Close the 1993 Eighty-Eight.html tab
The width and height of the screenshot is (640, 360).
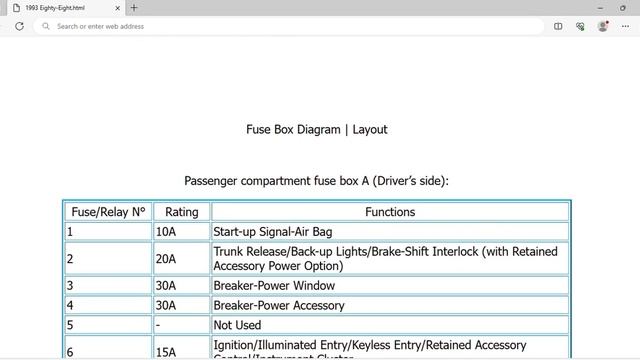tap(118, 8)
